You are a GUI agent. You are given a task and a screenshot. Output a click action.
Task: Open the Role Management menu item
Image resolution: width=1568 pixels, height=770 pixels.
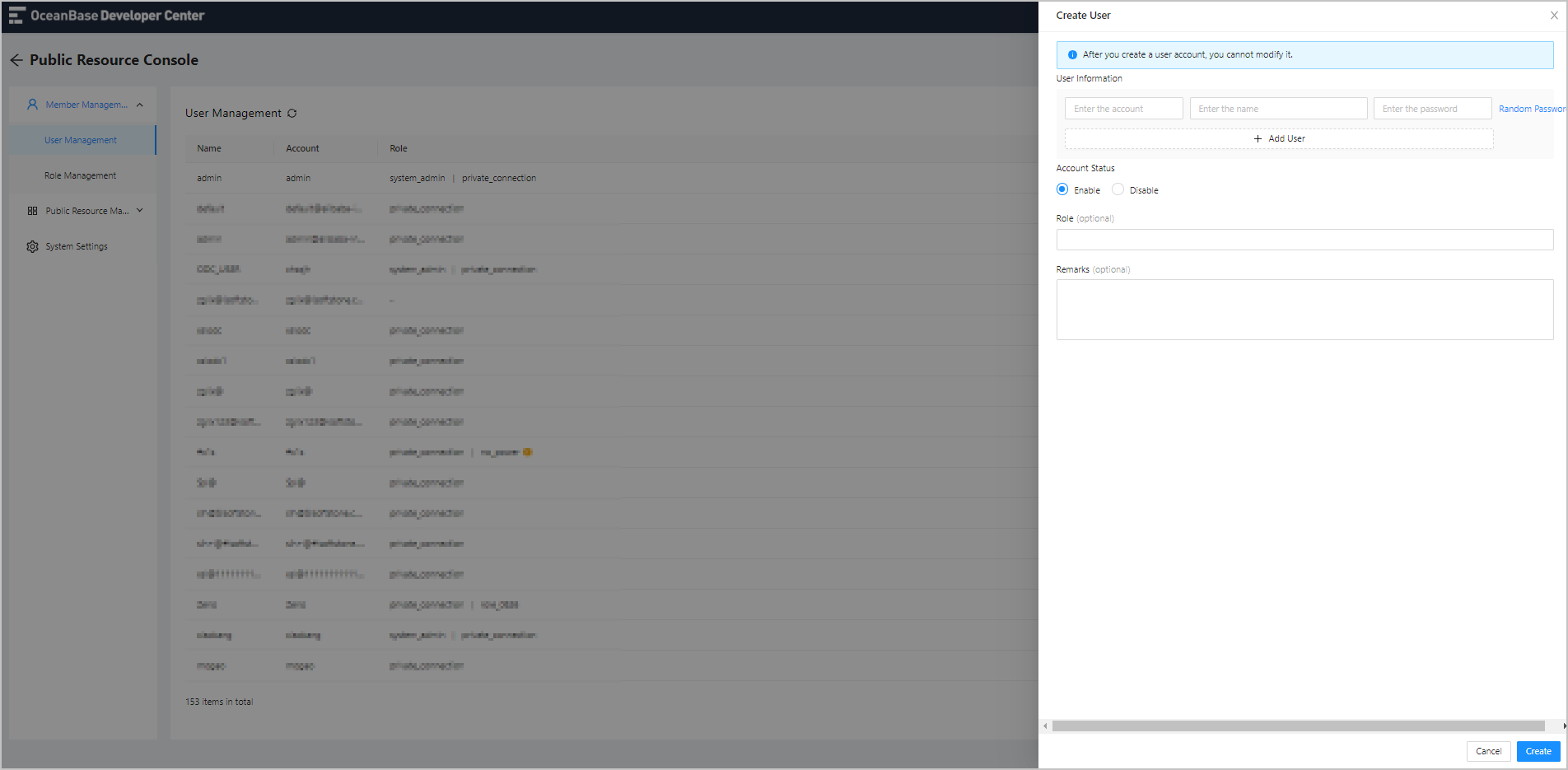pos(81,175)
